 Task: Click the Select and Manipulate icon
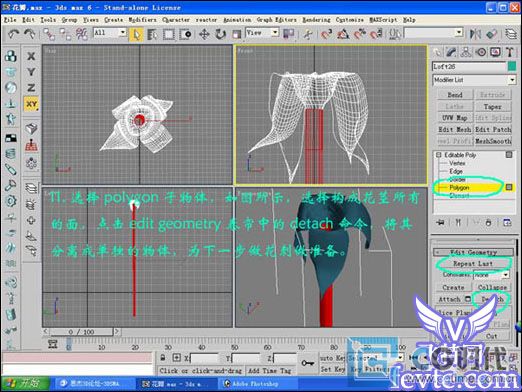pos(307,34)
